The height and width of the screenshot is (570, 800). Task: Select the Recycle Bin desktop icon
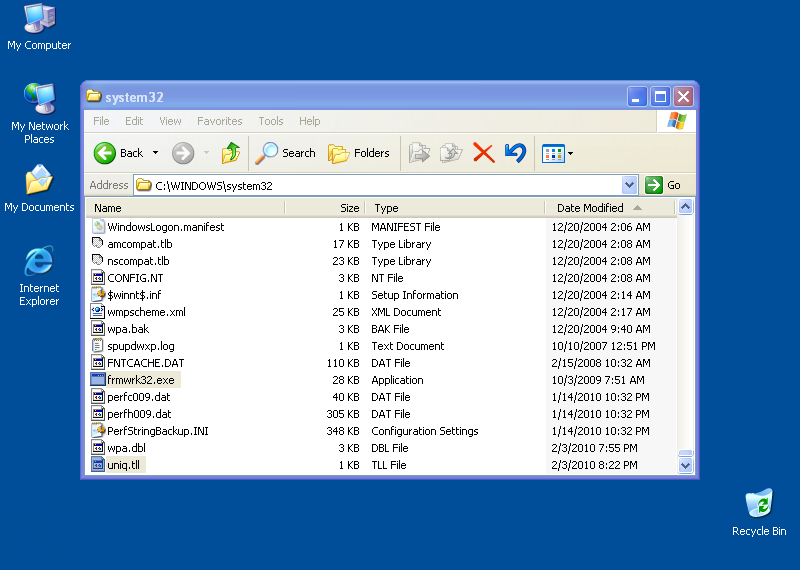(759, 503)
